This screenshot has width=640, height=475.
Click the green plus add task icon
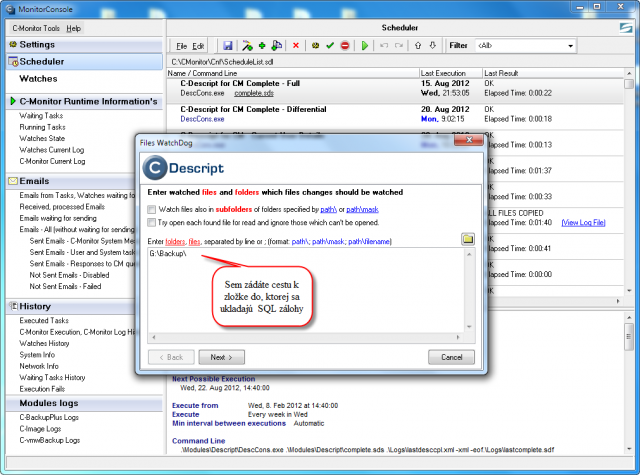262,46
